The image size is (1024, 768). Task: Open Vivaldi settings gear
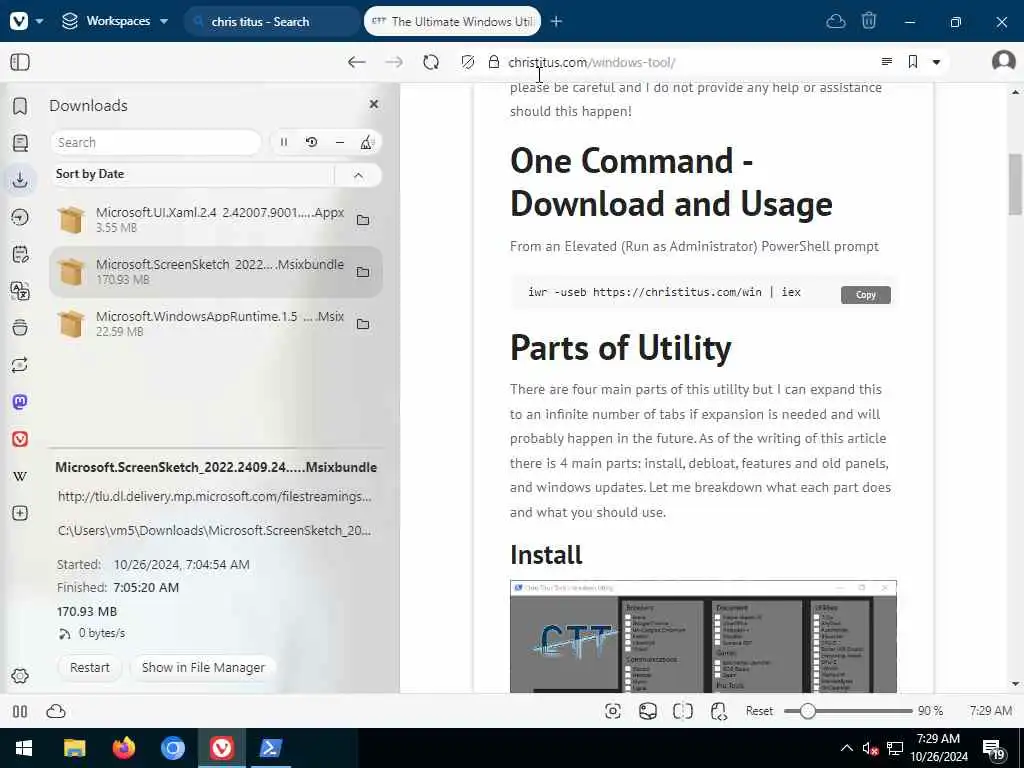[x=20, y=676]
